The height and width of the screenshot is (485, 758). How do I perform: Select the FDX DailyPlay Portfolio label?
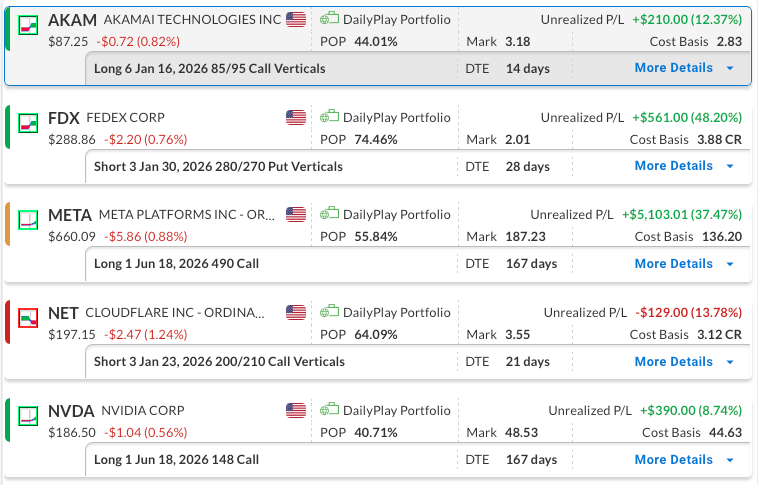pyautogui.click(x=396, y=117)
